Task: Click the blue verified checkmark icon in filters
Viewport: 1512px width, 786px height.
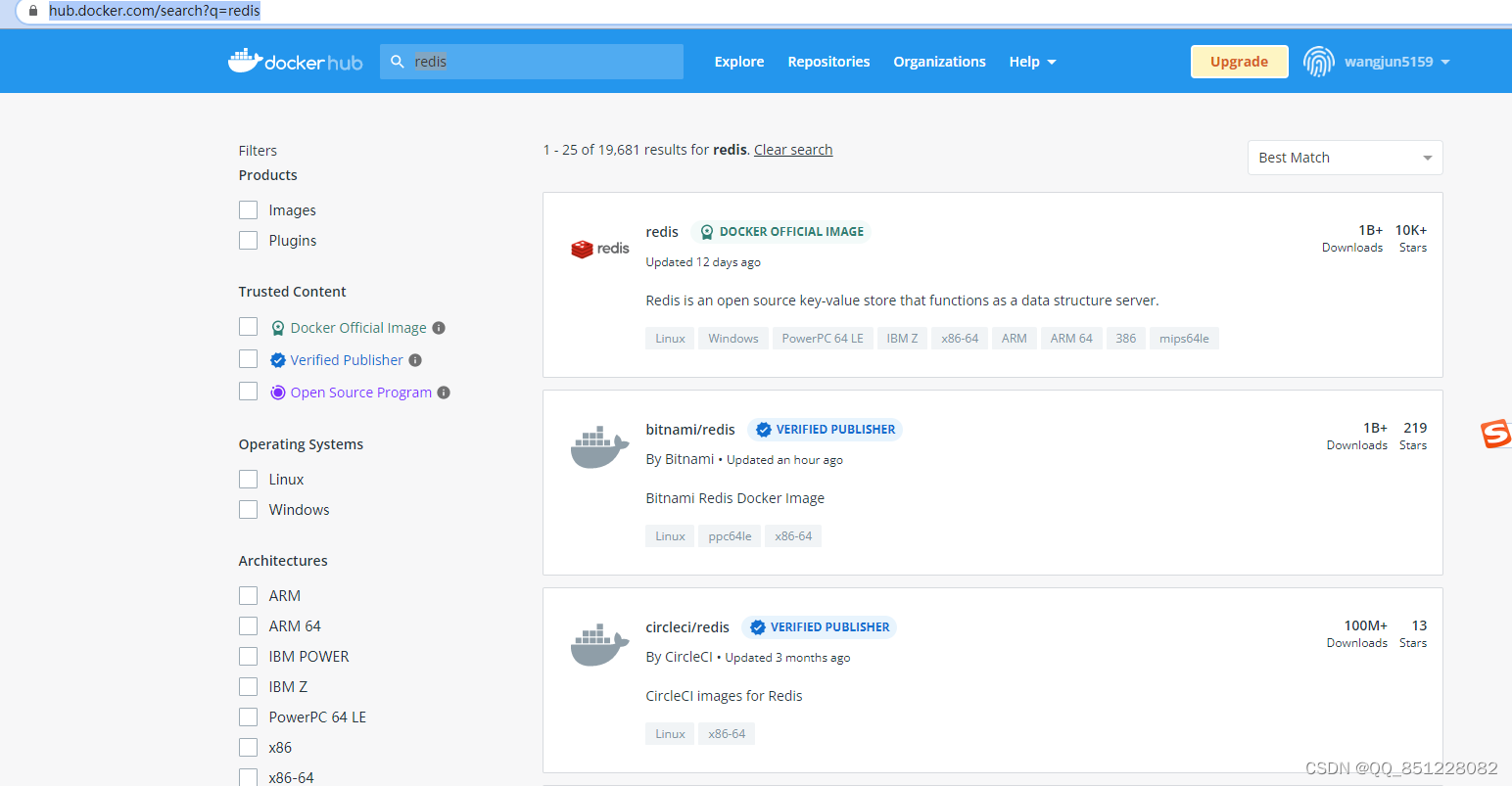Action: coord(278,360)
